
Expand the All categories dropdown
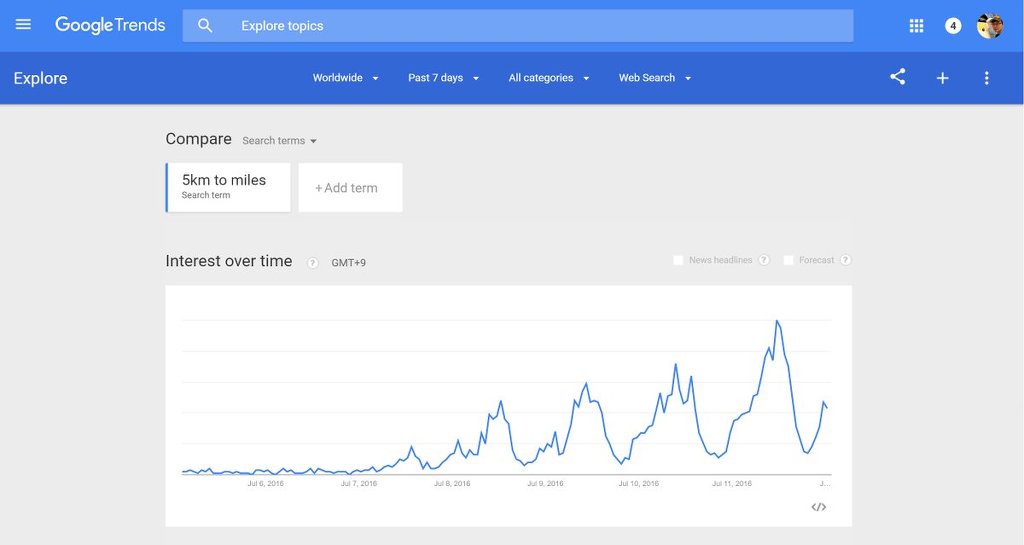tap(549, 78)
